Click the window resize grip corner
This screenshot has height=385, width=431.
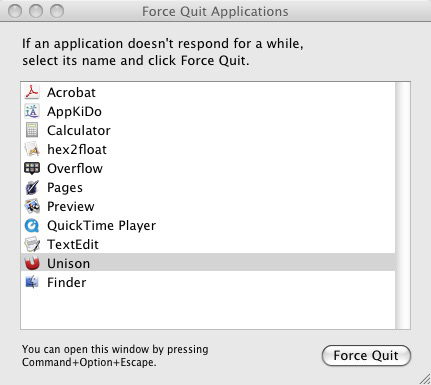(425, 379)
